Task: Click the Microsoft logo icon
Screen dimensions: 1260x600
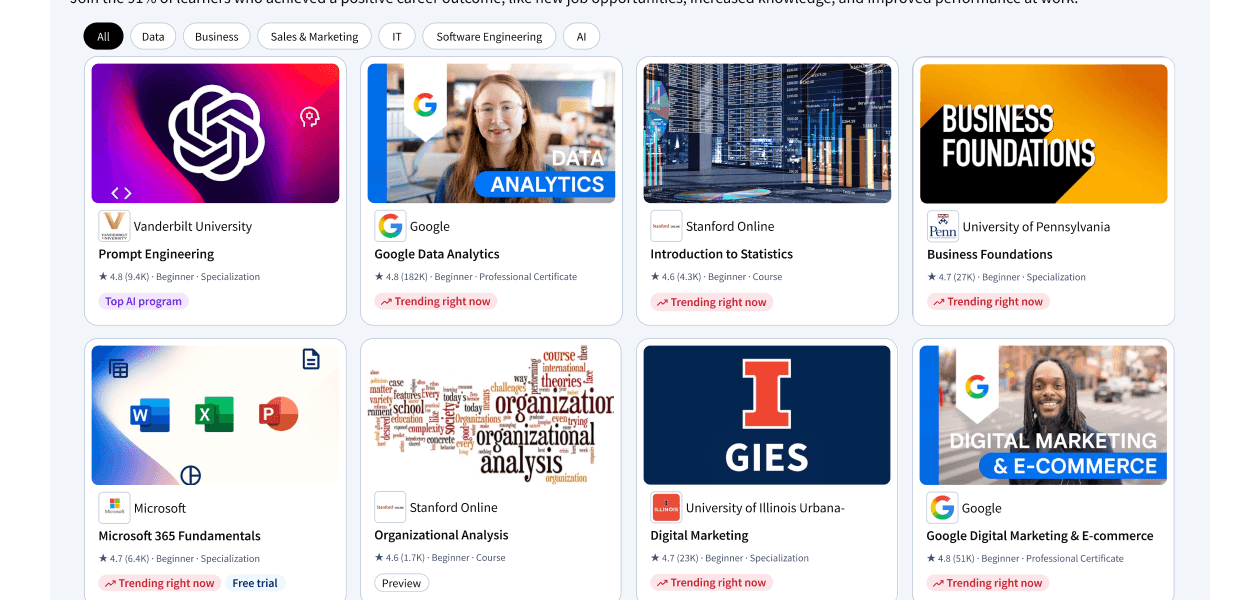Action: tap(114, 508)
